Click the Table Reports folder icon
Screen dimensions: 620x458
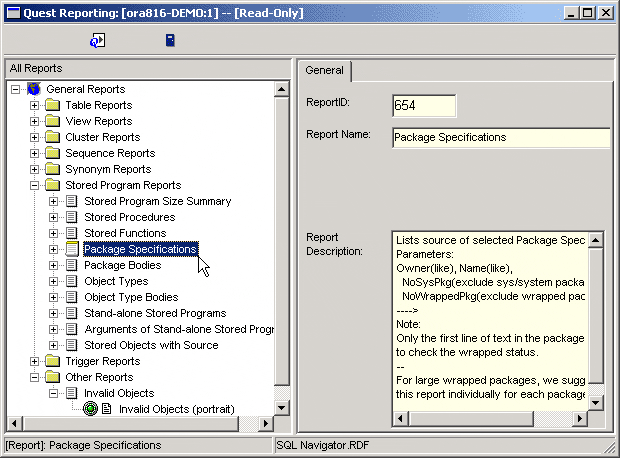tap(53, 105)
